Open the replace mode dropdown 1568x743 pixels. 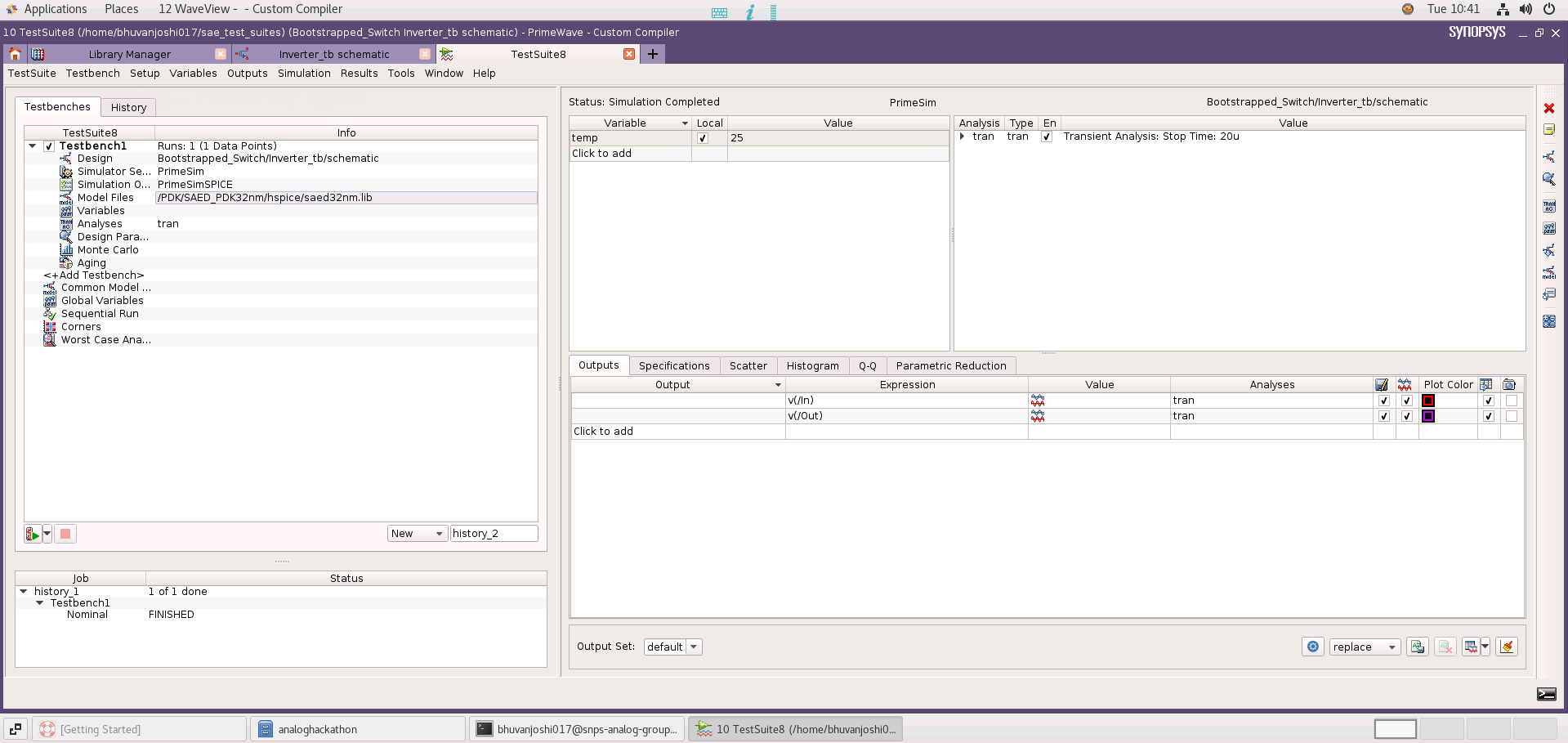1363,647
